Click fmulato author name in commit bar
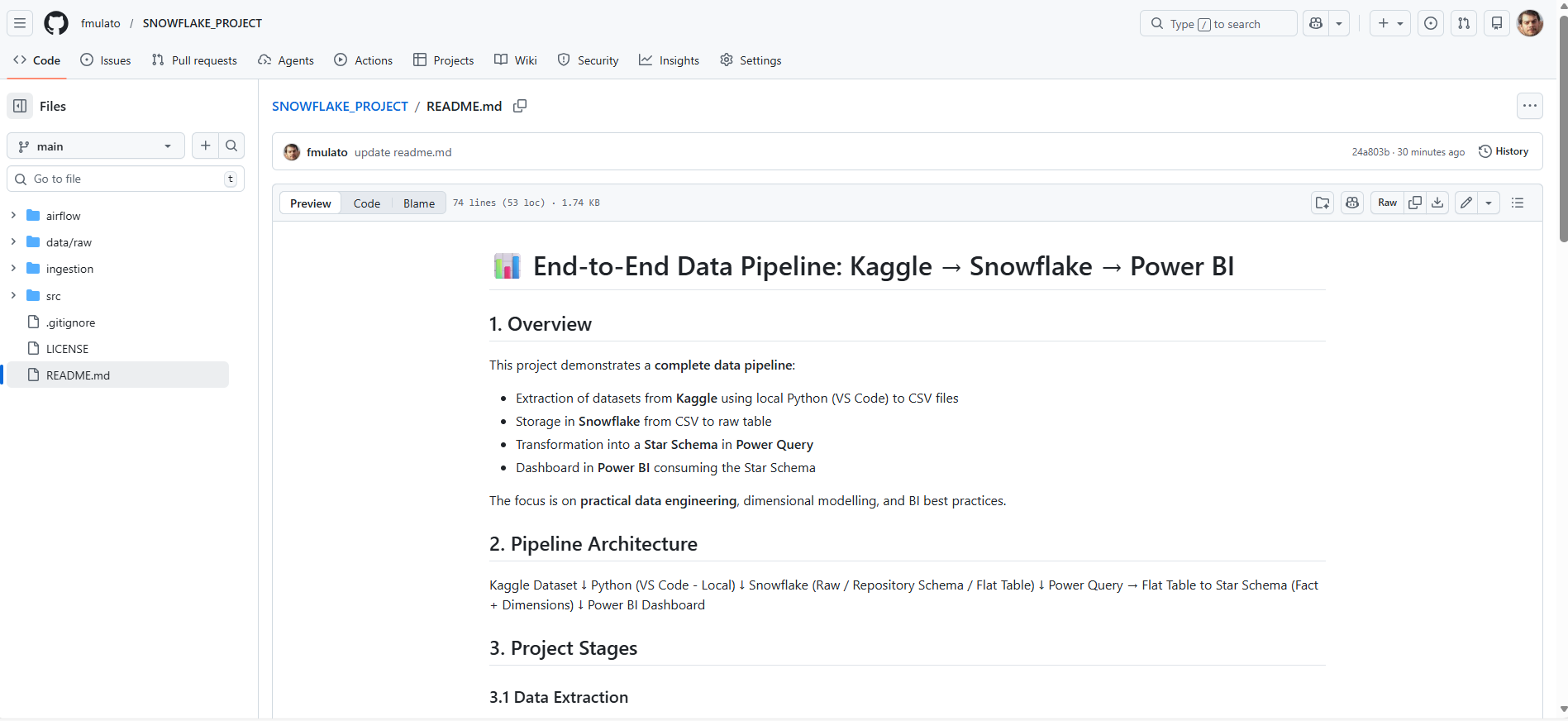 [327, 152]
